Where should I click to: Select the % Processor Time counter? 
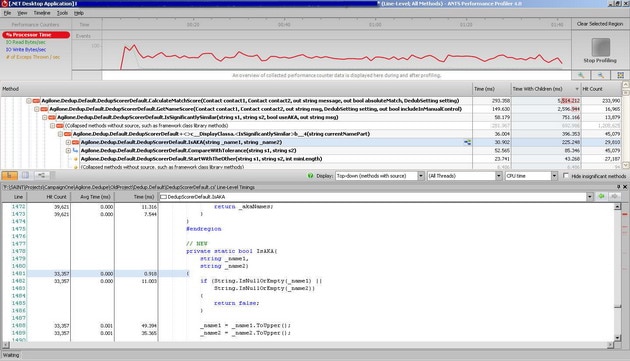pos(36,35)
